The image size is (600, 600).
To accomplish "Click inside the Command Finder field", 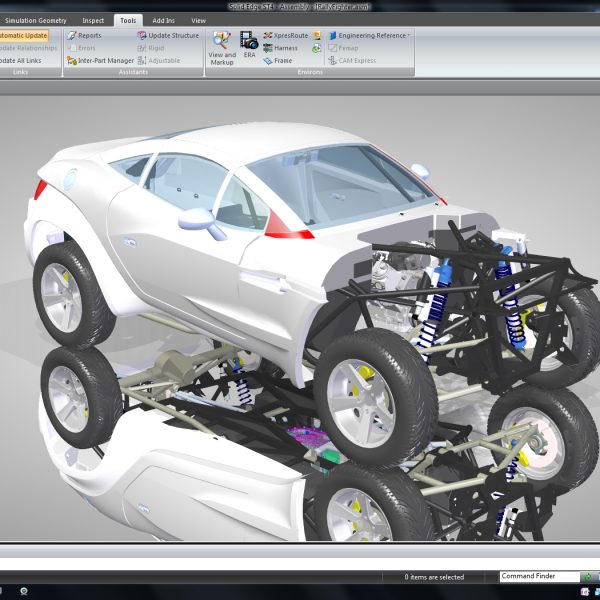I will (538, 577).
